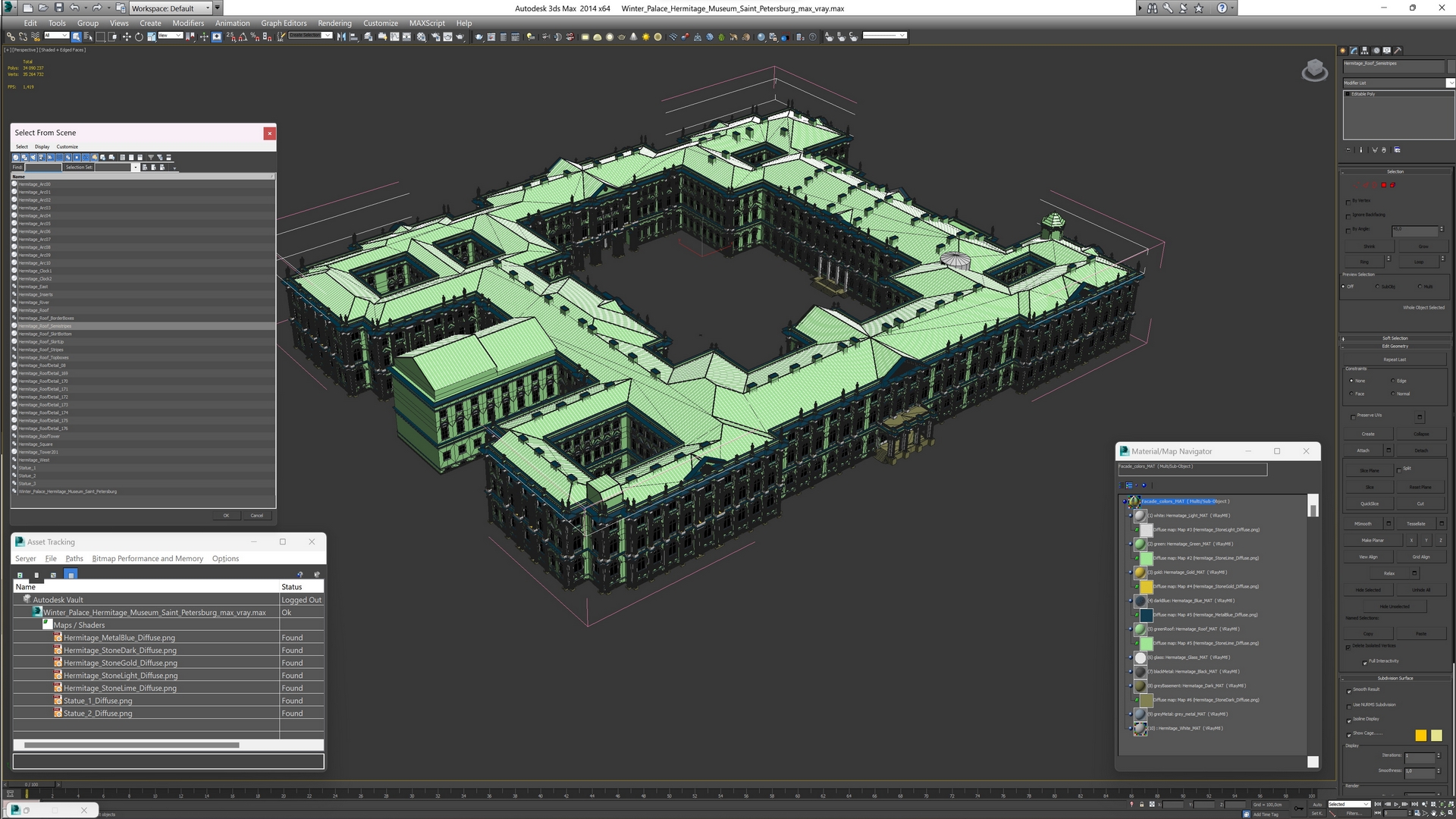The width and height of the screenshot is (1456, 819).
Task: Open the Modifiers menu
Action: coord(188,23)
